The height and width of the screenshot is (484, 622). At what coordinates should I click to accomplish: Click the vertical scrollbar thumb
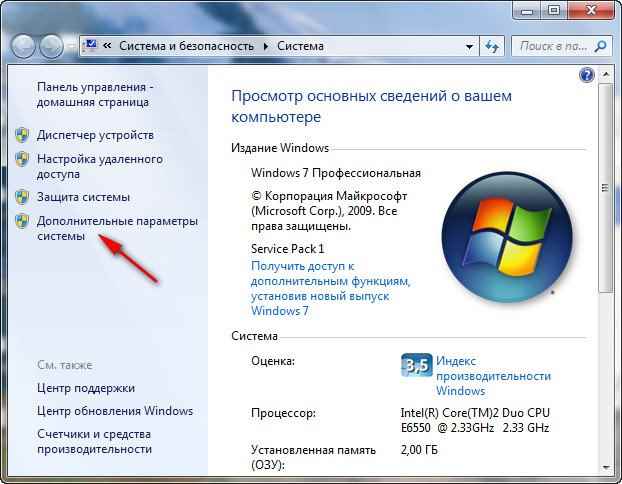605,188
